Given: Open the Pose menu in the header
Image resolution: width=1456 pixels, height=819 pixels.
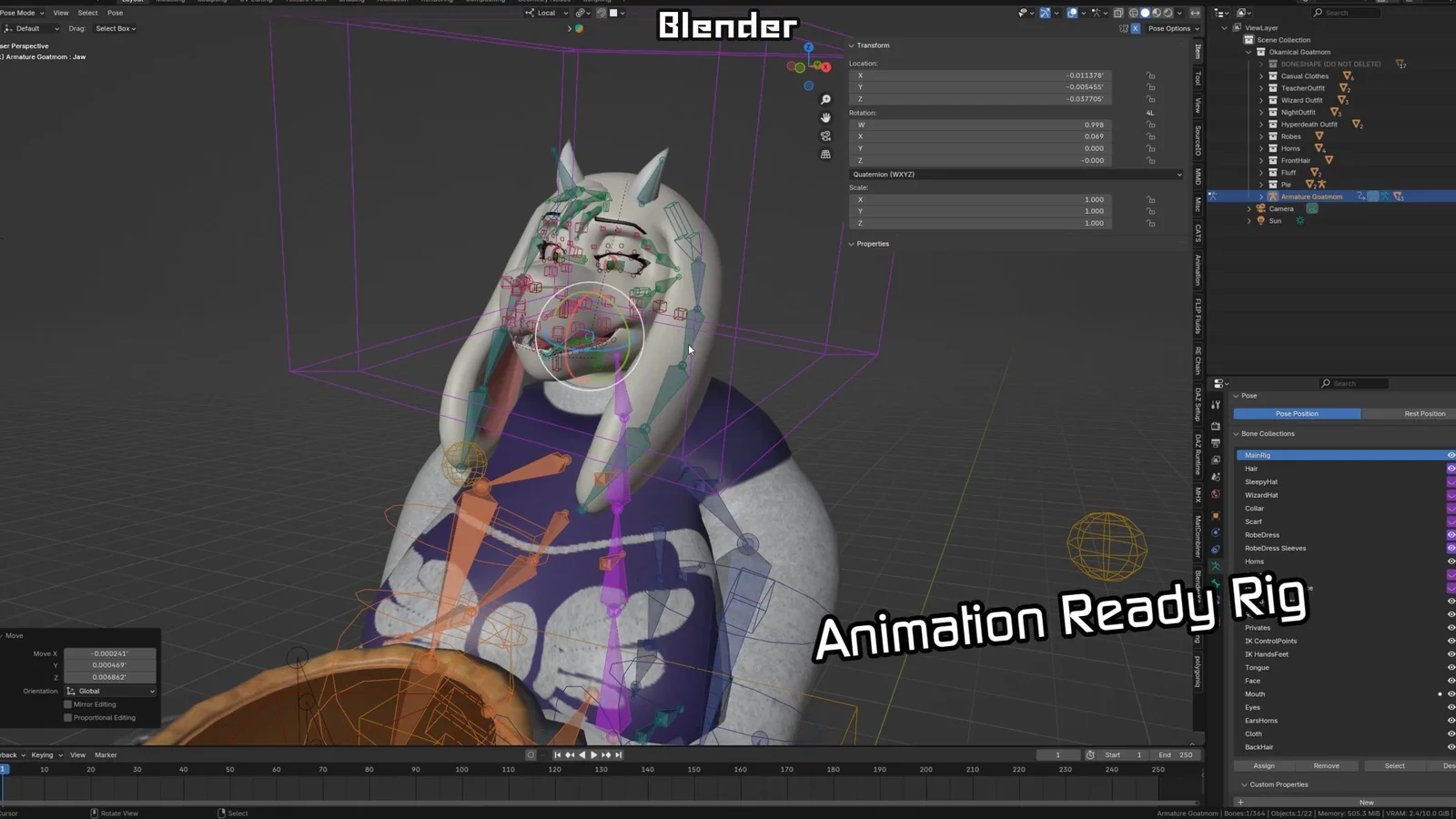Looking at the screenshot, I should (115, 13).
